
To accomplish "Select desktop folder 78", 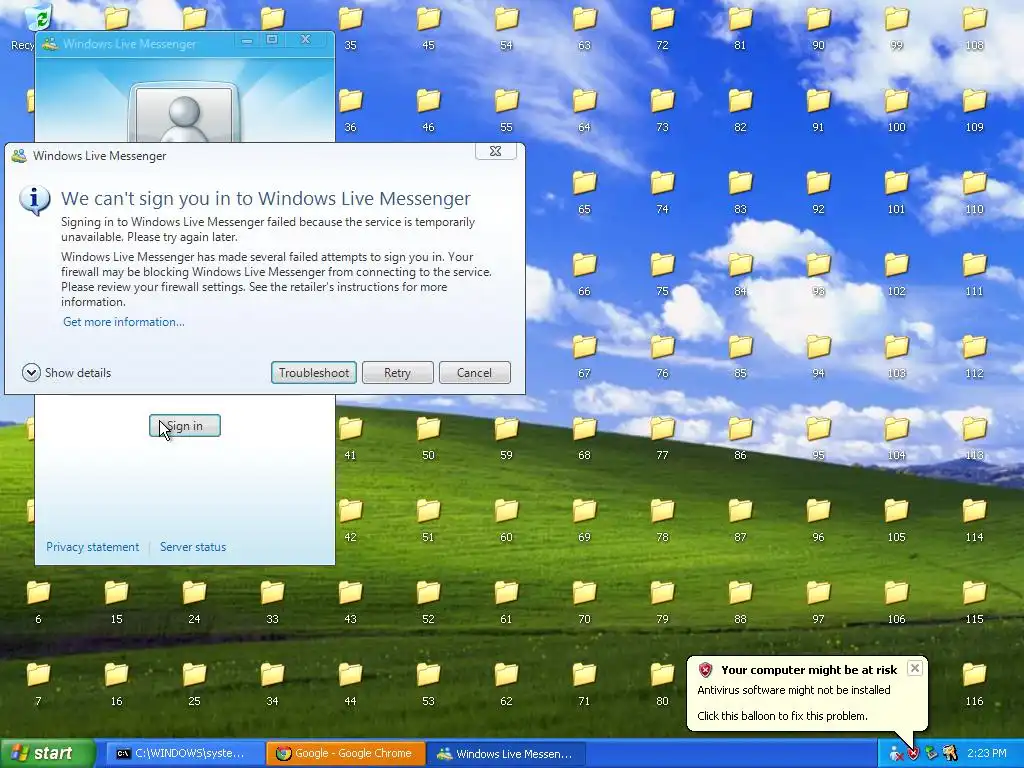I will [662, 520].
